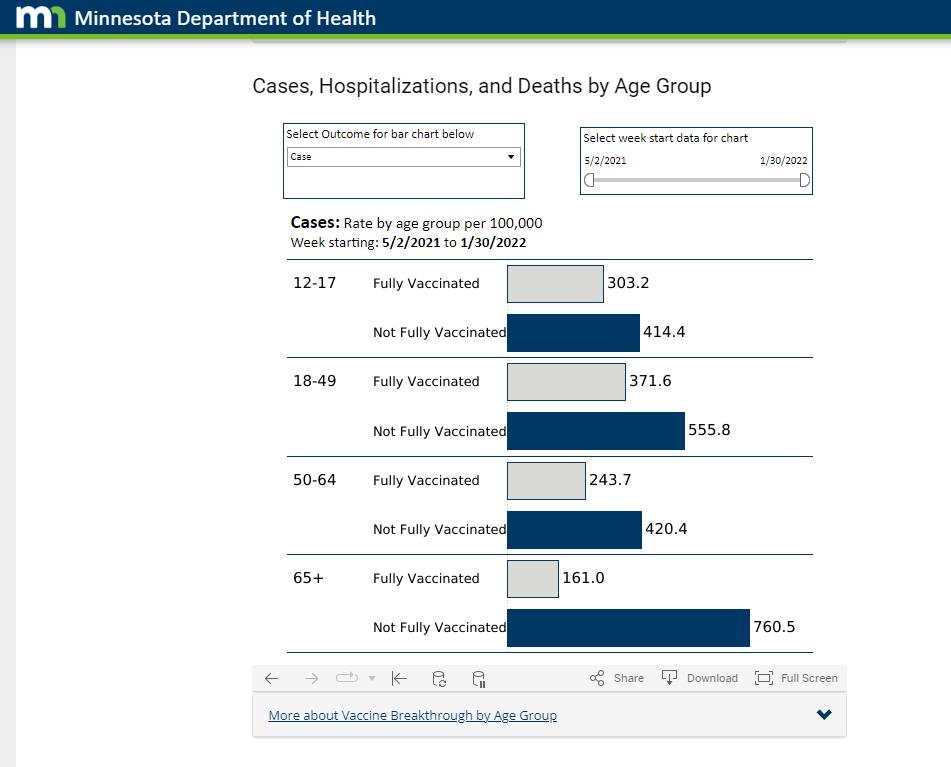
Task: Click the replay animation icon
Action: coord(346,678)
